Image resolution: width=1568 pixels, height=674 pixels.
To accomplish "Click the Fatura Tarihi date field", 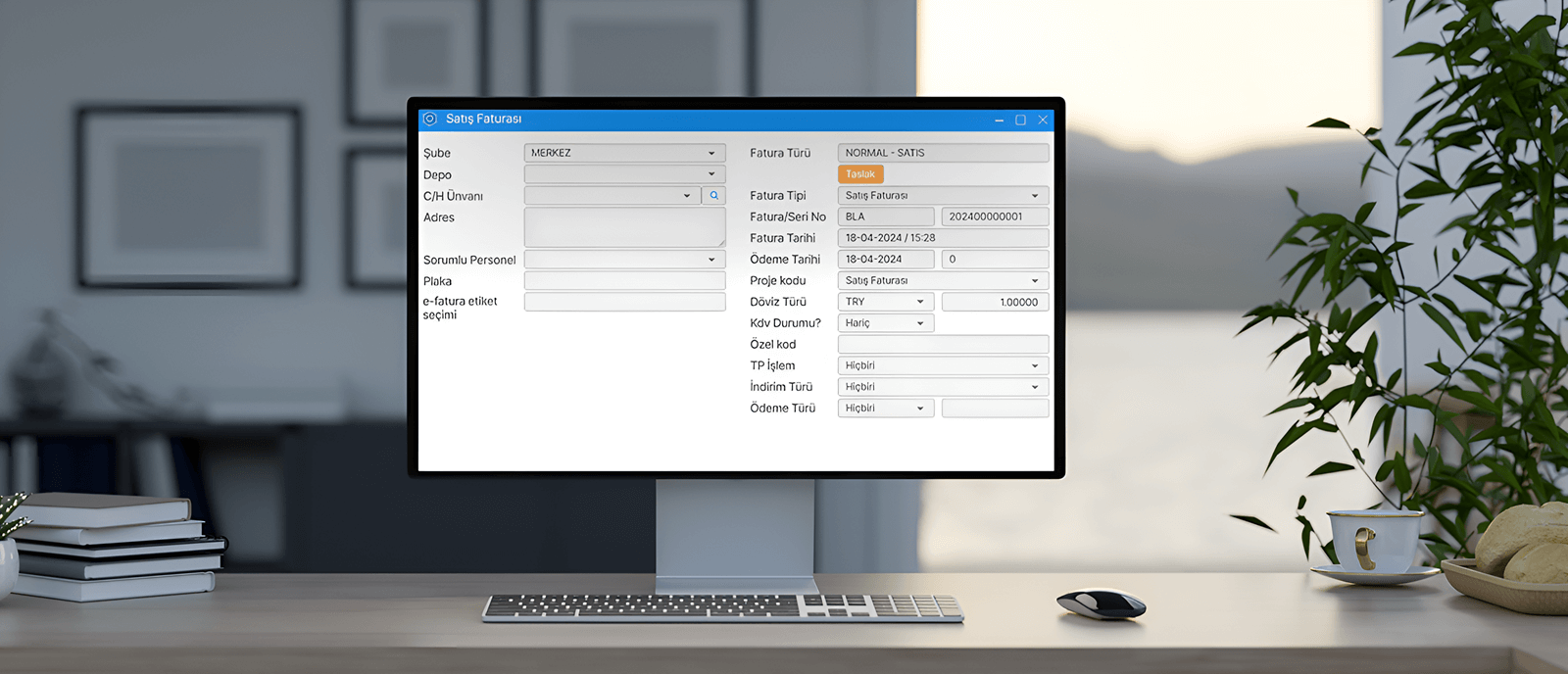I will click(x=943, y=238).
